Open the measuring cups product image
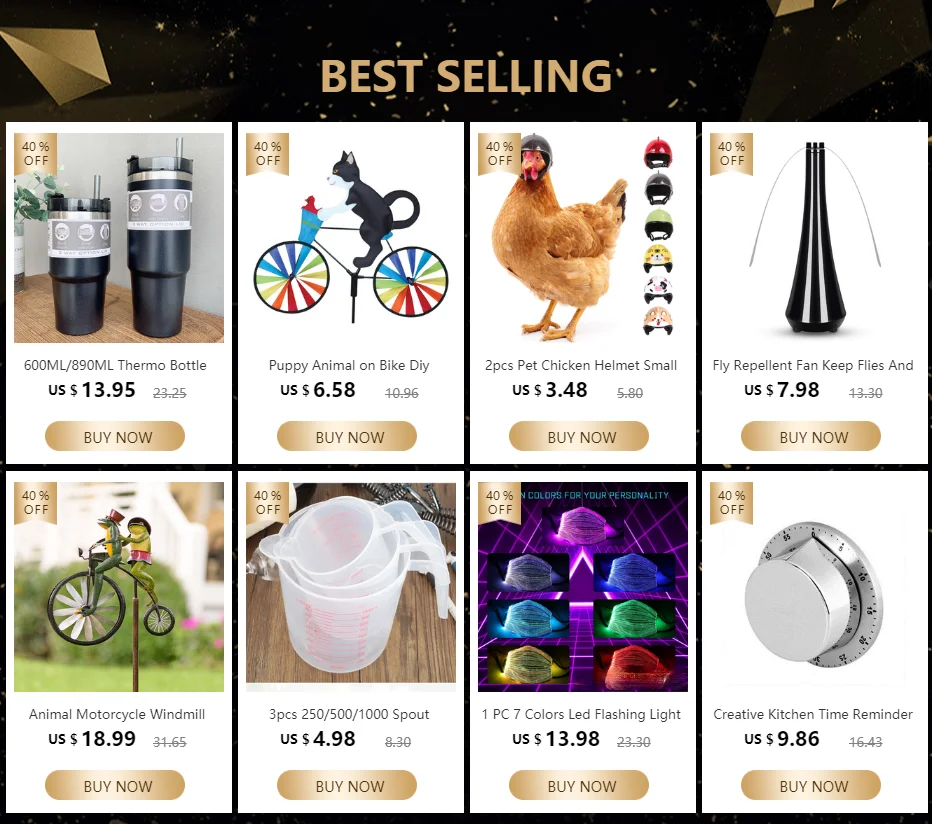 351,587
